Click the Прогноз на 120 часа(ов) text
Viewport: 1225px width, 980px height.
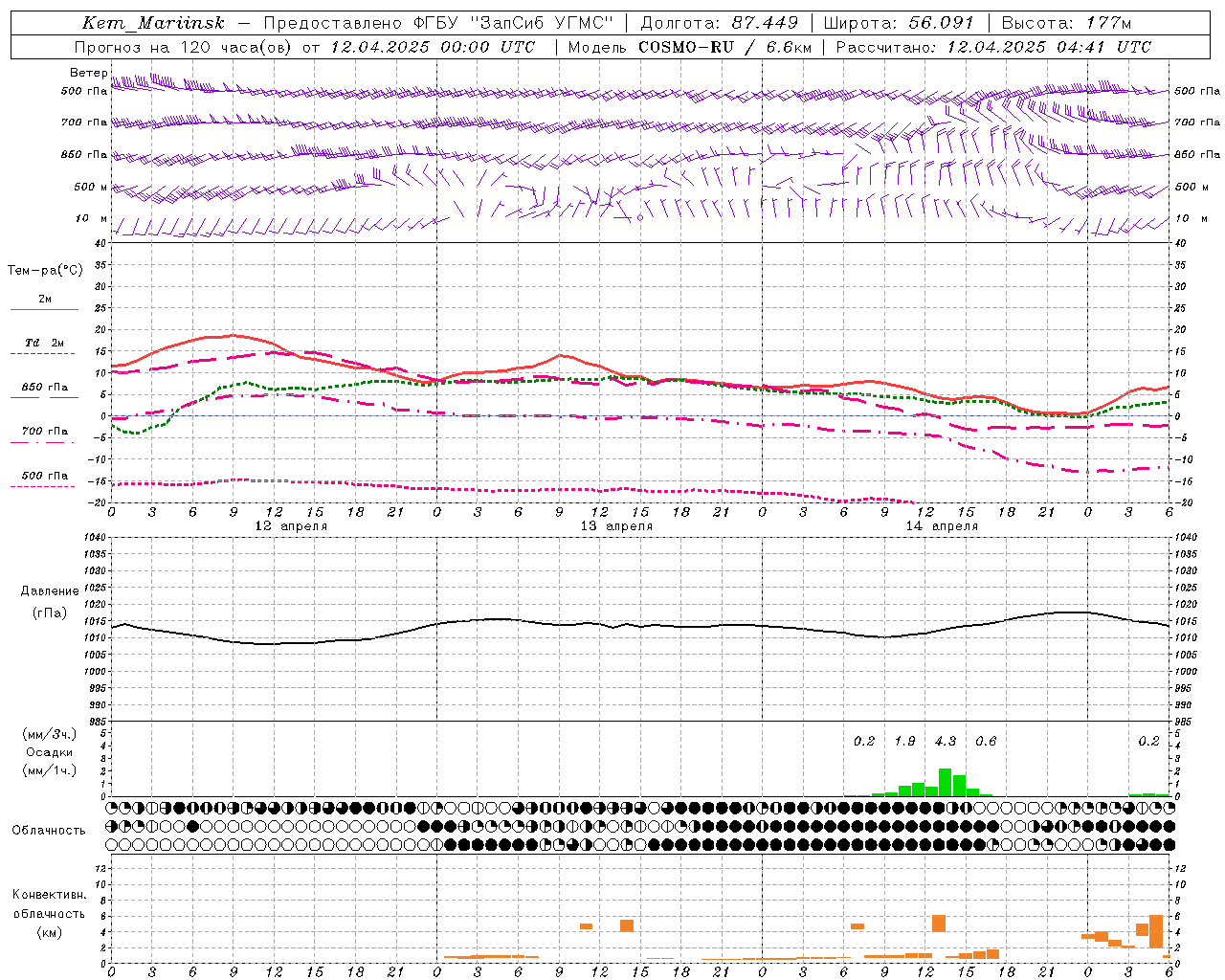click(x=183, y=47)
